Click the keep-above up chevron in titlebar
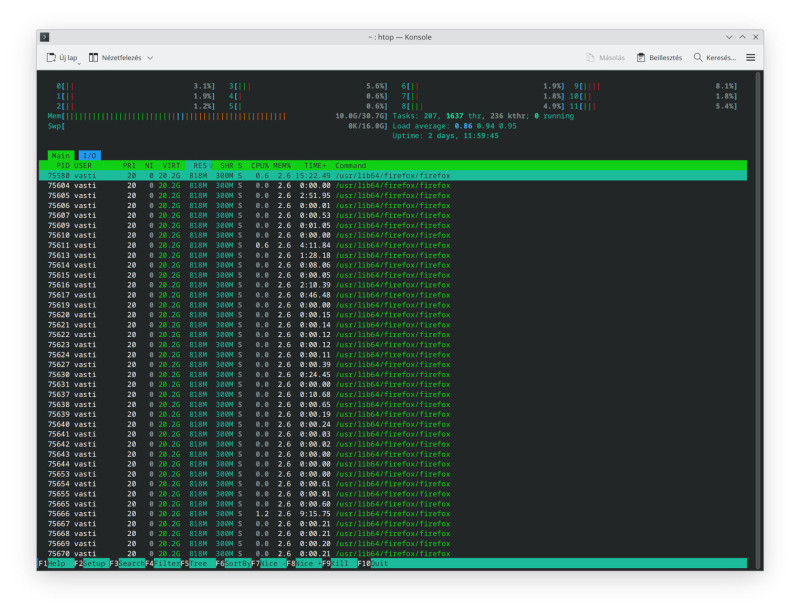 point(742,37)
